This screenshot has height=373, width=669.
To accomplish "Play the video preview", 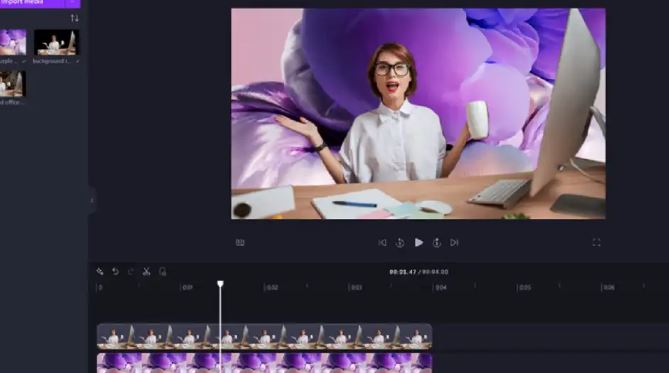I will point(419,242).
